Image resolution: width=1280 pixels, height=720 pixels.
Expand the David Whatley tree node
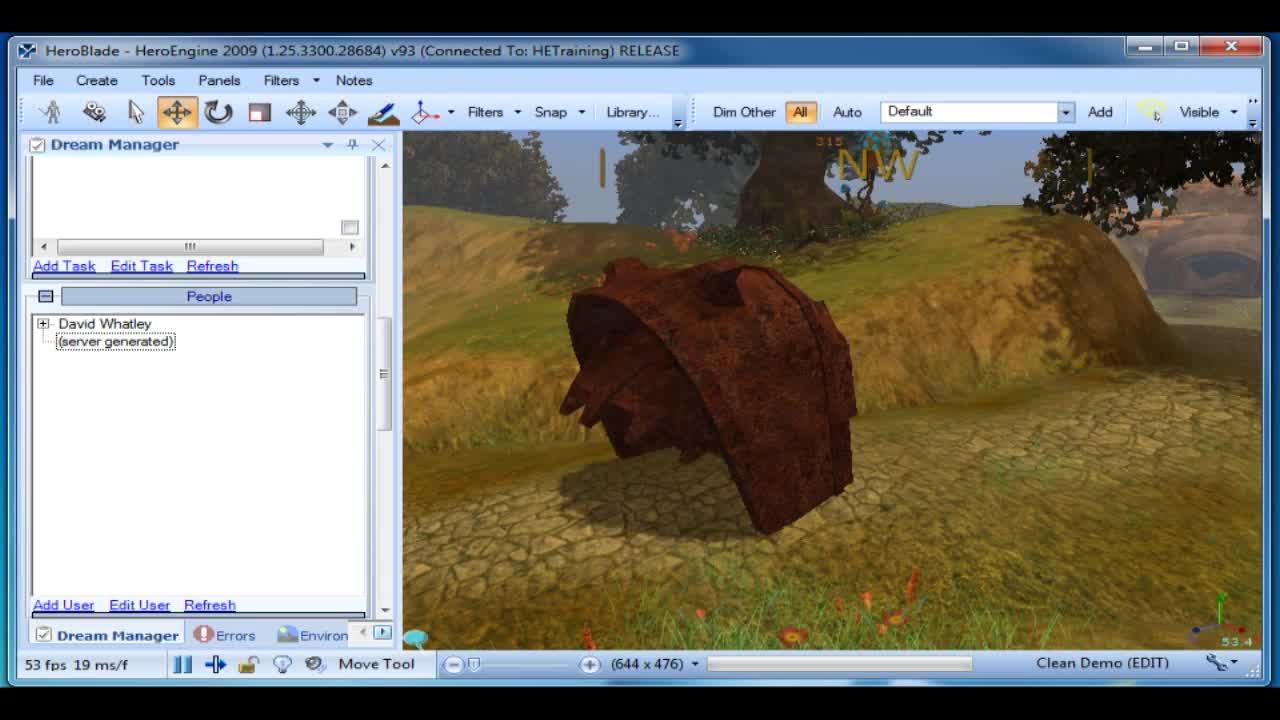click(x=43, y=324)
